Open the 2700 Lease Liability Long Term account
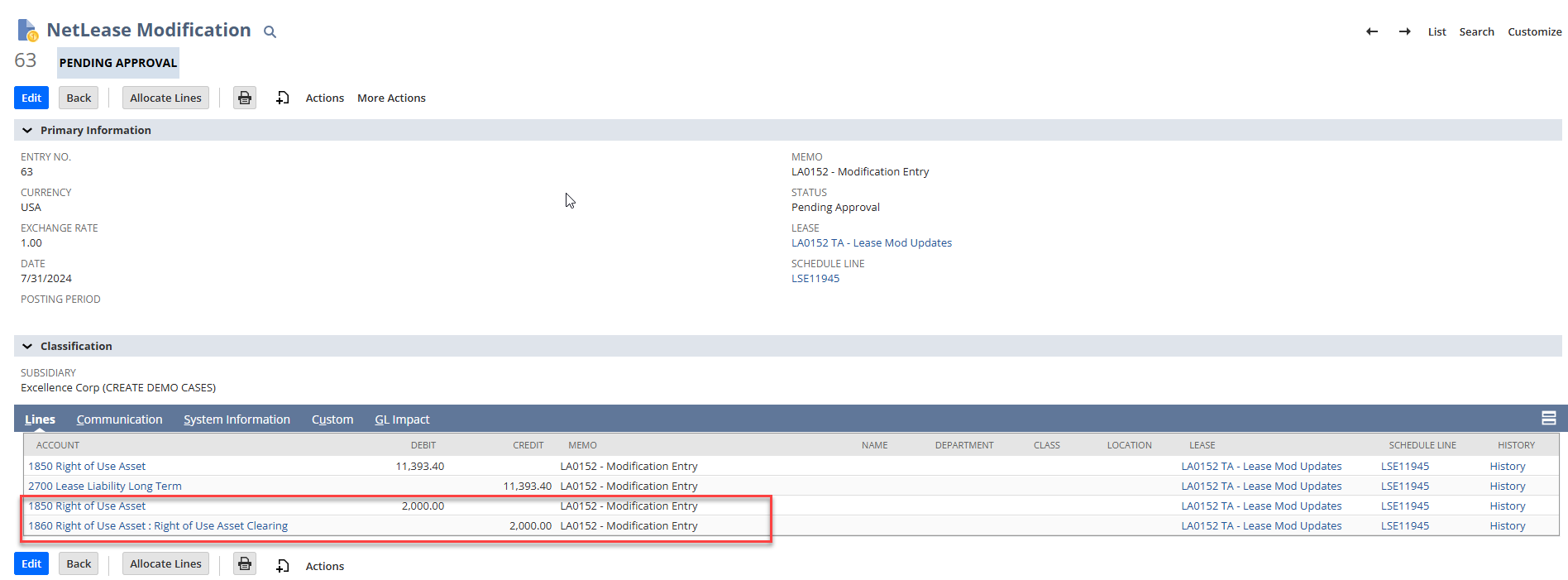The width and height of the screenshot is (1568, 580). (105, 486)
